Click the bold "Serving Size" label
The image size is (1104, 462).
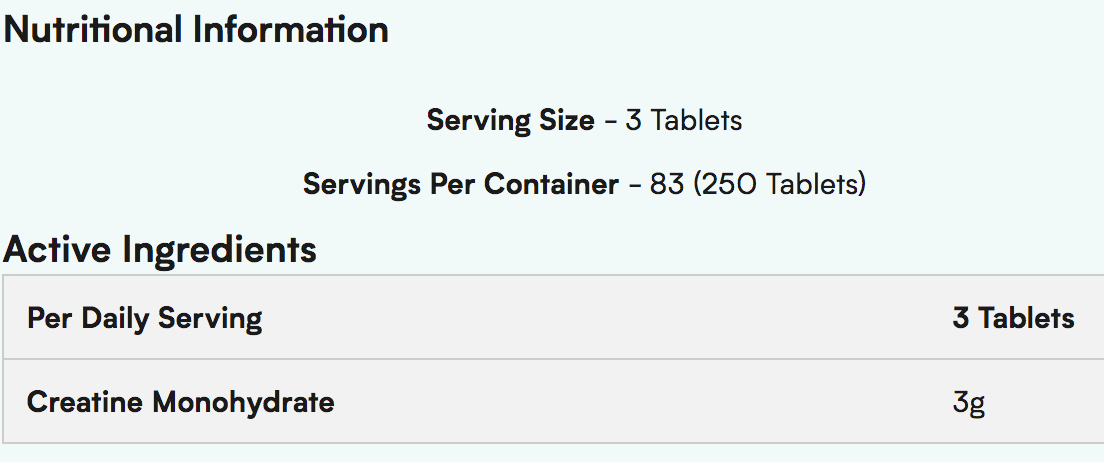[510, 121]
